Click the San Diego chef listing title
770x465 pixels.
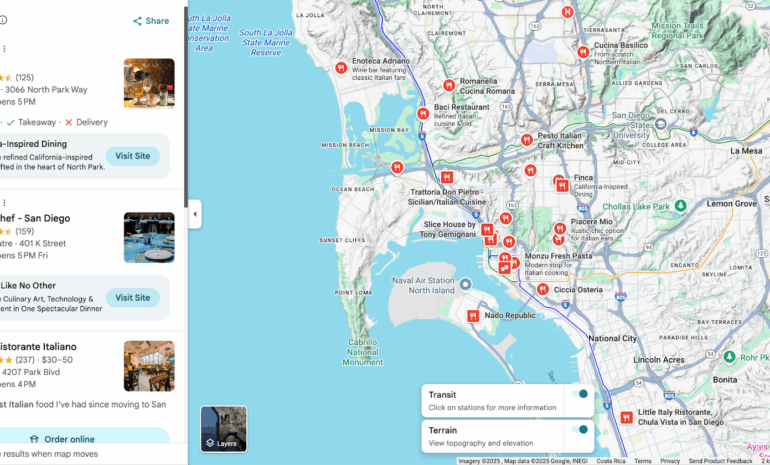35,218
